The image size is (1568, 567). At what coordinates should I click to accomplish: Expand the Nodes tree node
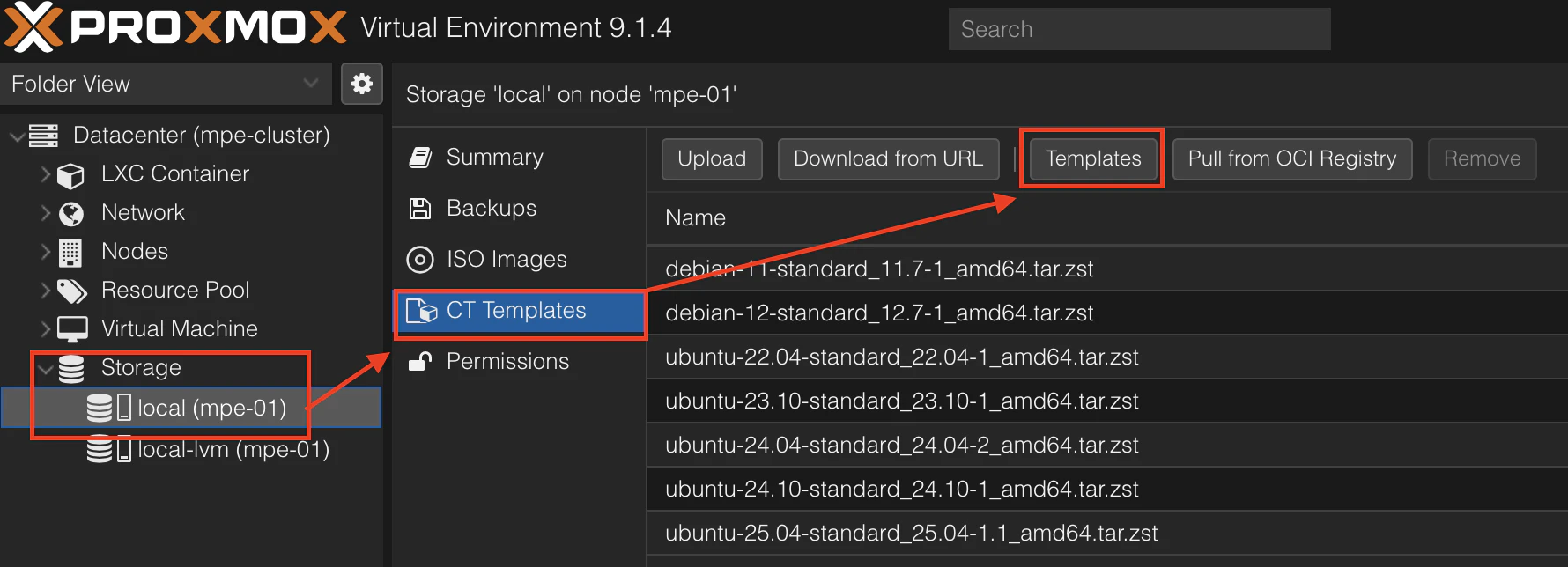[x=45, y=252]
